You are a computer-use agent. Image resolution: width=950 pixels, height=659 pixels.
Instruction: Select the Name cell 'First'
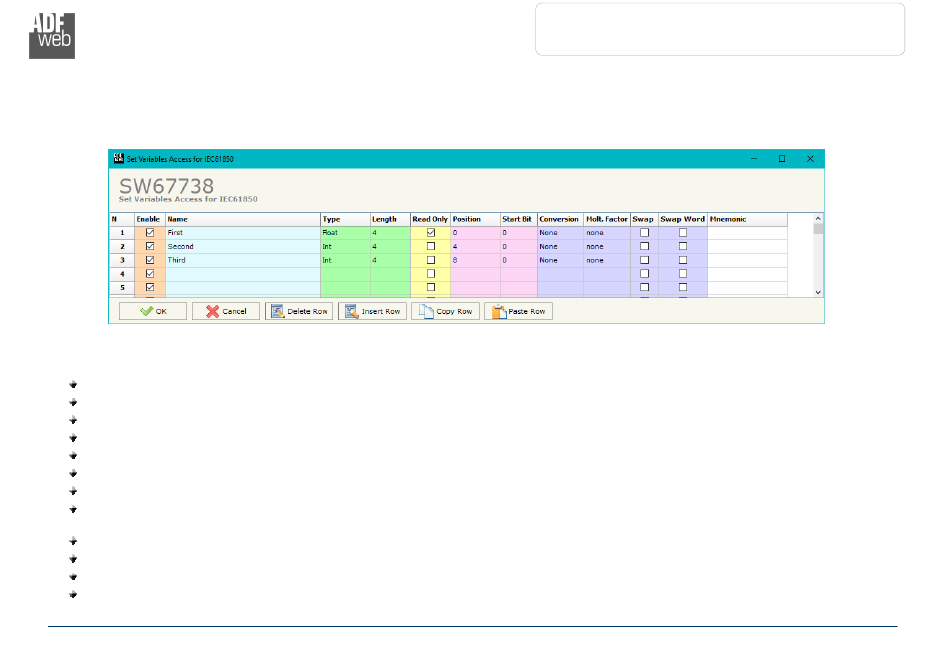point(243,233)
